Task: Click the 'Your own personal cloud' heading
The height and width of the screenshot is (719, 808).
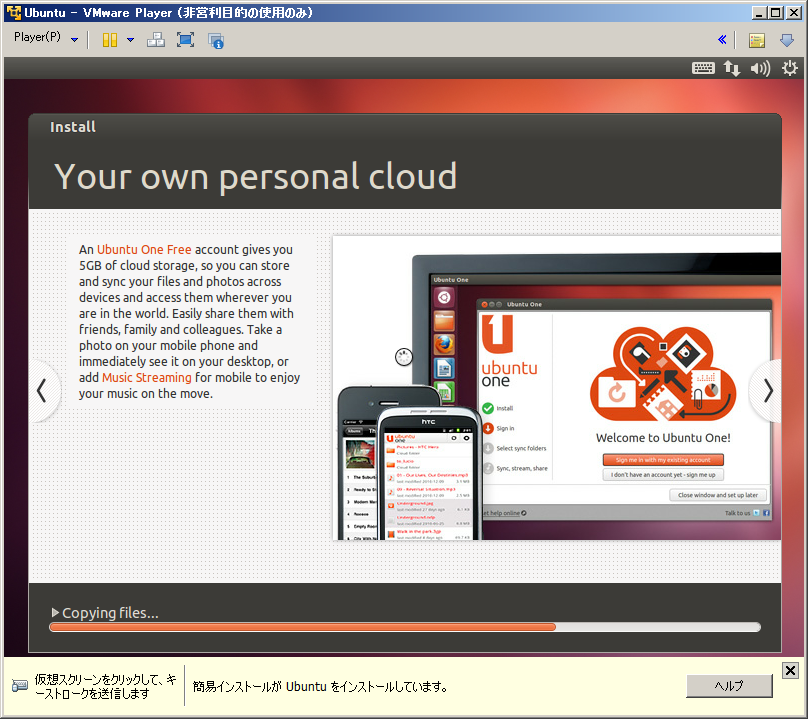Action: coord(256,176)
